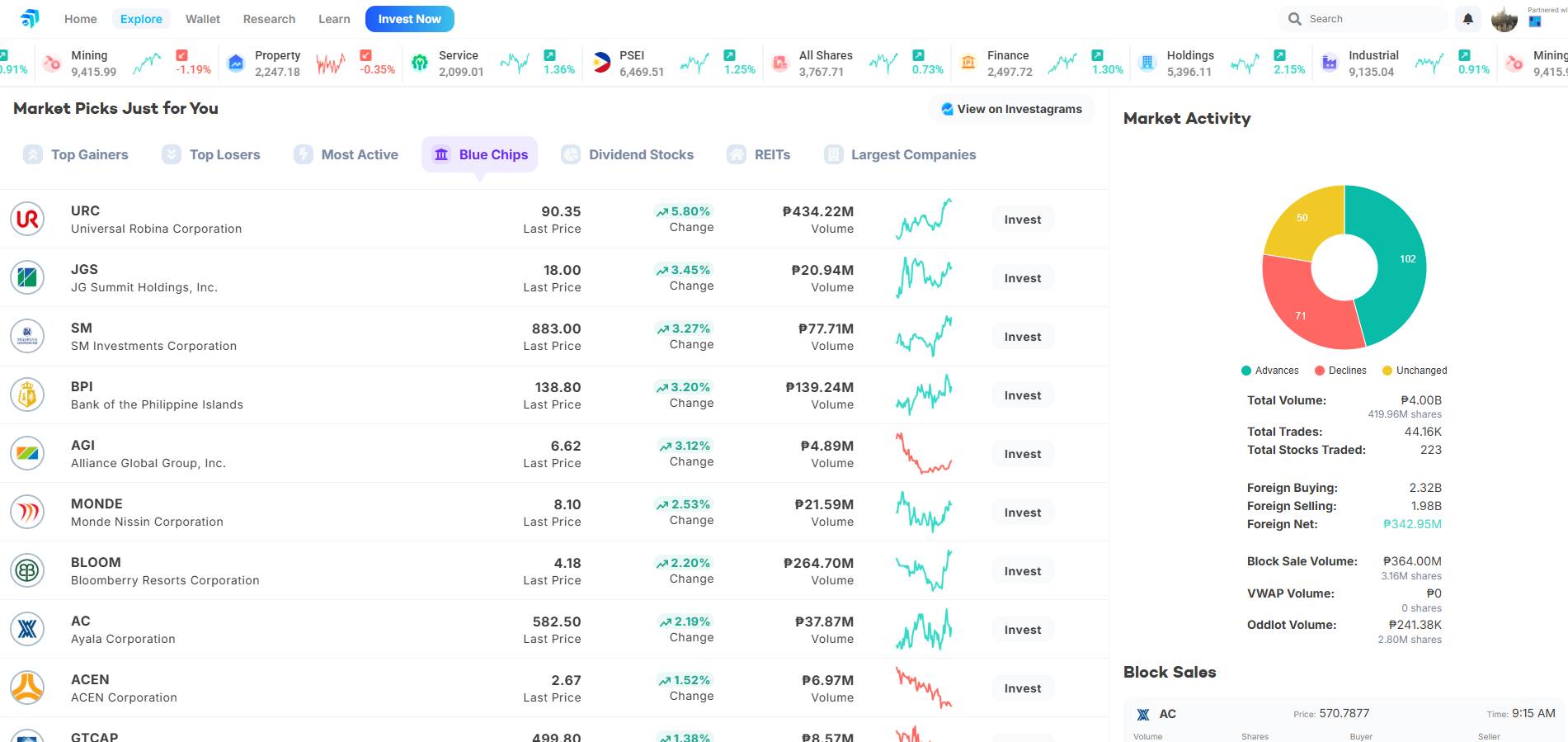Image resolution: width=1568 pixels, height=742 pixels.
Task: Open the Learn menu item
Action: click(334, 19)
